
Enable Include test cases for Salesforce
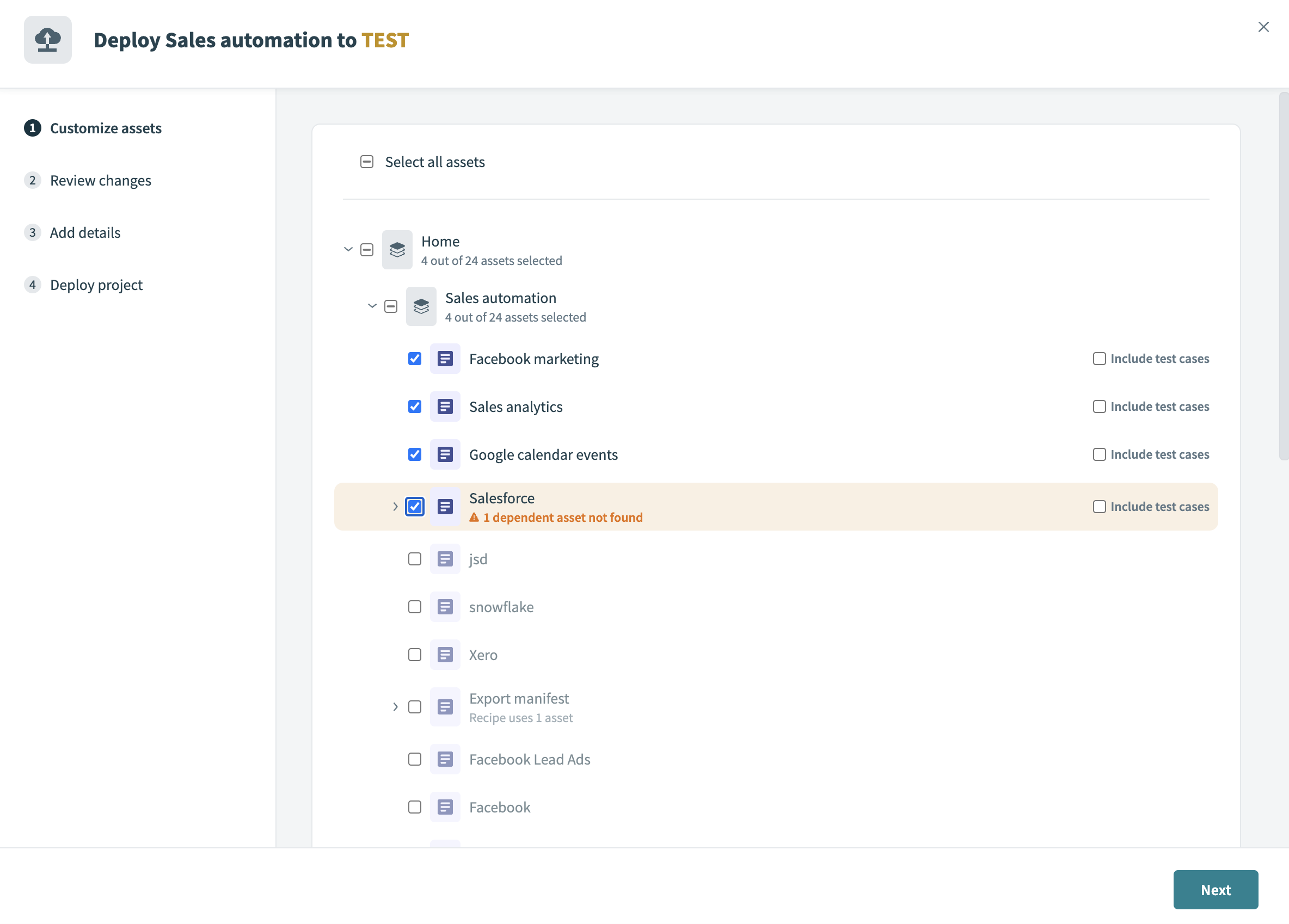click(x=1099, y=506)
